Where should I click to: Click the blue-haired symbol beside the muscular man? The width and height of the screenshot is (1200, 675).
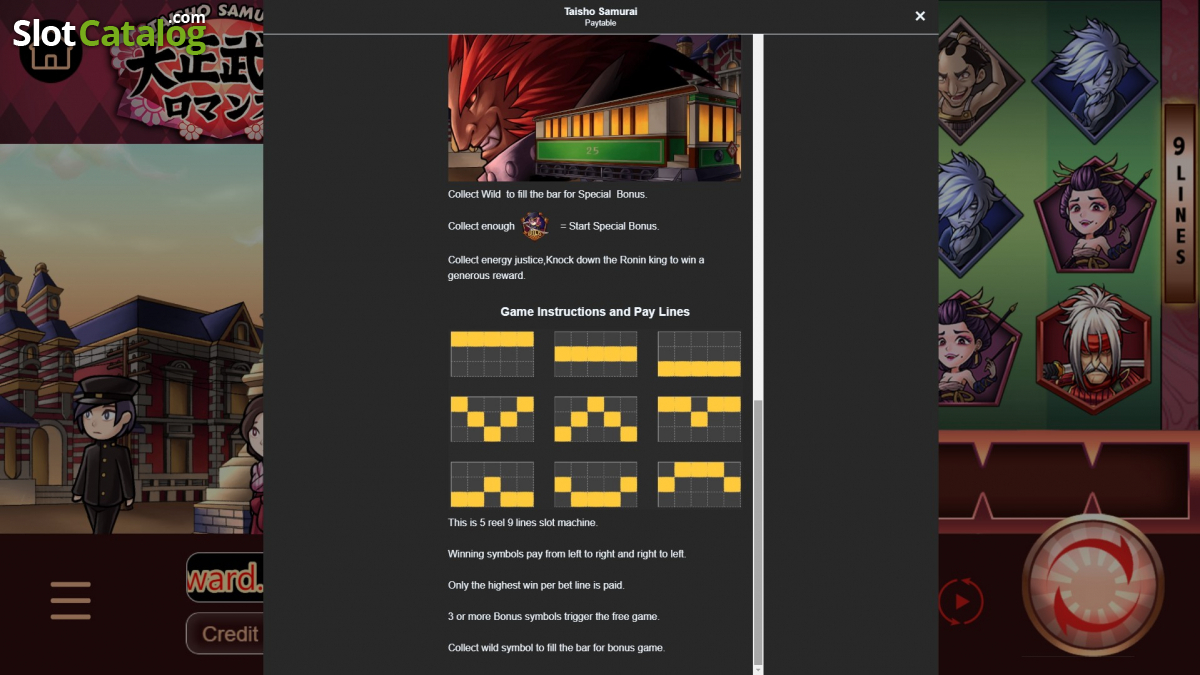pyautogui.click(x=1094, y=80)
